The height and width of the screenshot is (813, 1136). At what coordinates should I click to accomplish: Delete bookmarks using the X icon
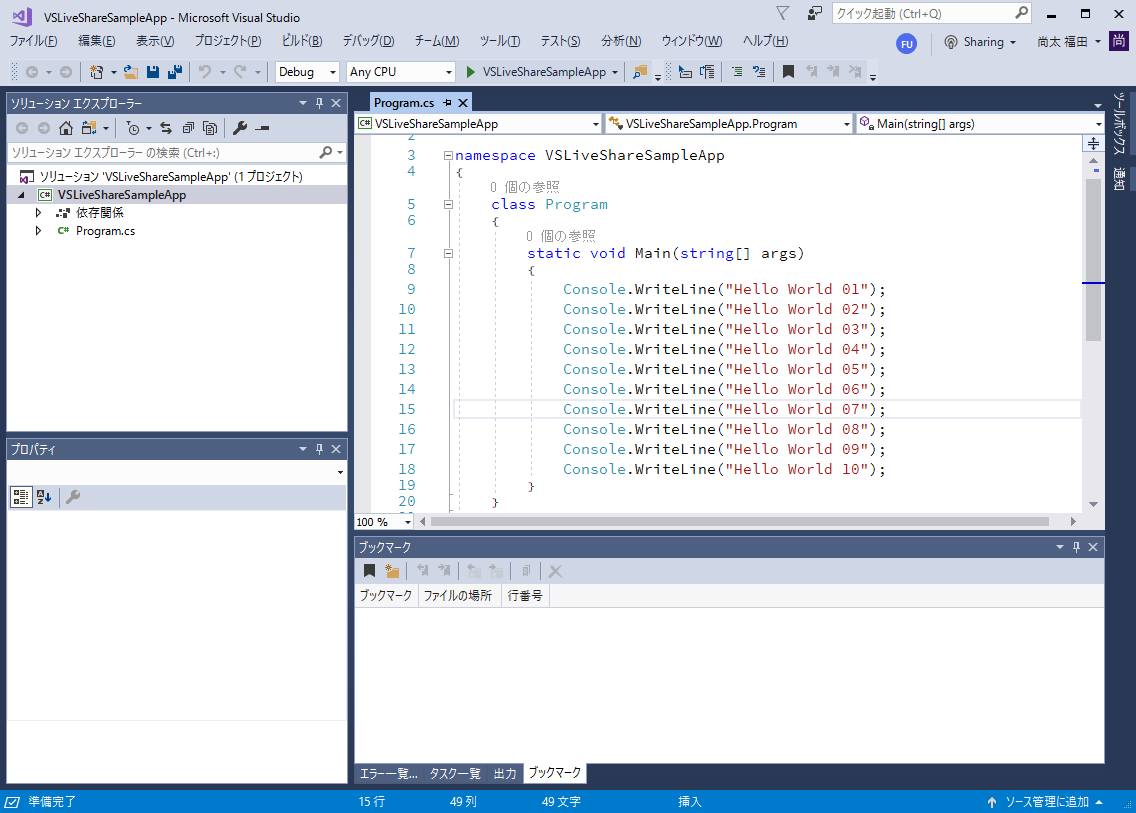pyautogui.click(x=554, y=570)
